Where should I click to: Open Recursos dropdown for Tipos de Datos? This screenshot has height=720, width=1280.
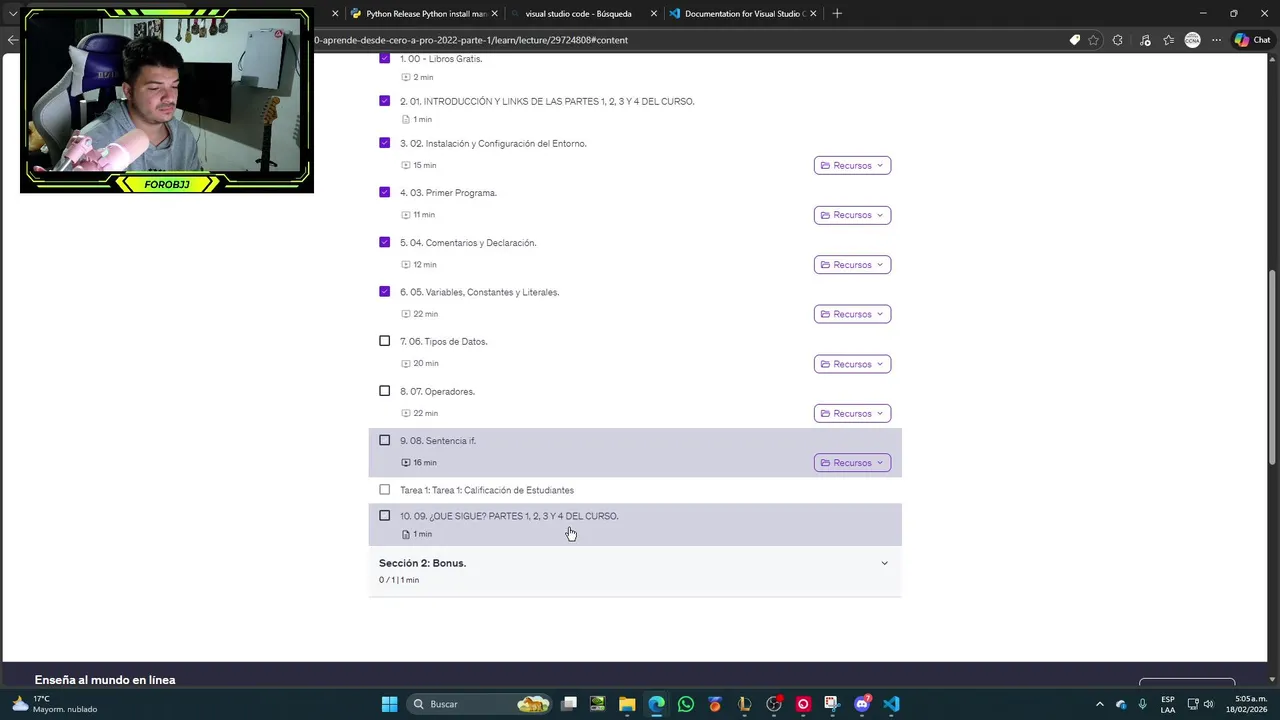point(852,364)
